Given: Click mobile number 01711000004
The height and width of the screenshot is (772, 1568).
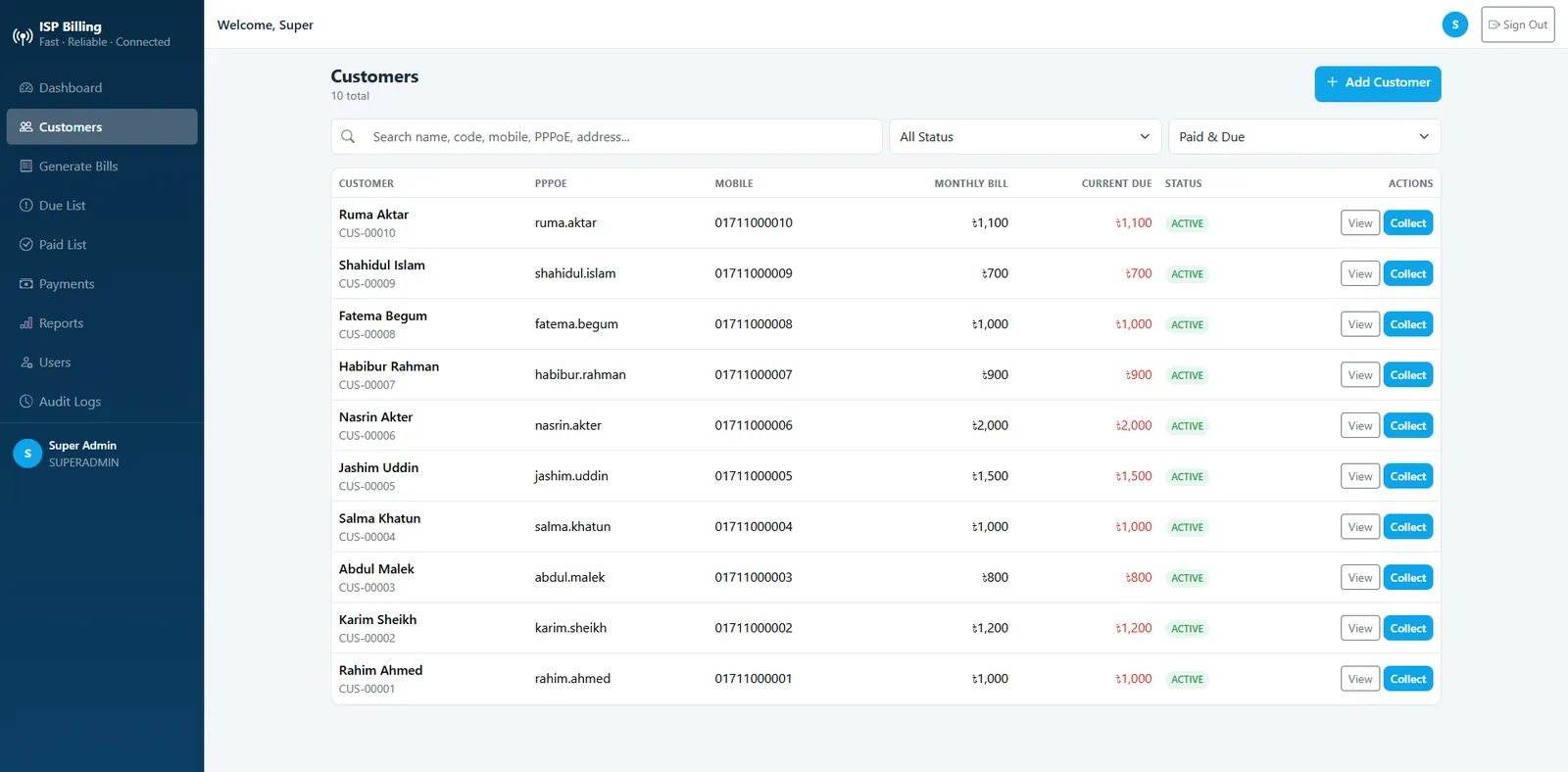Looking at the screenshot, I should [754, 526].
